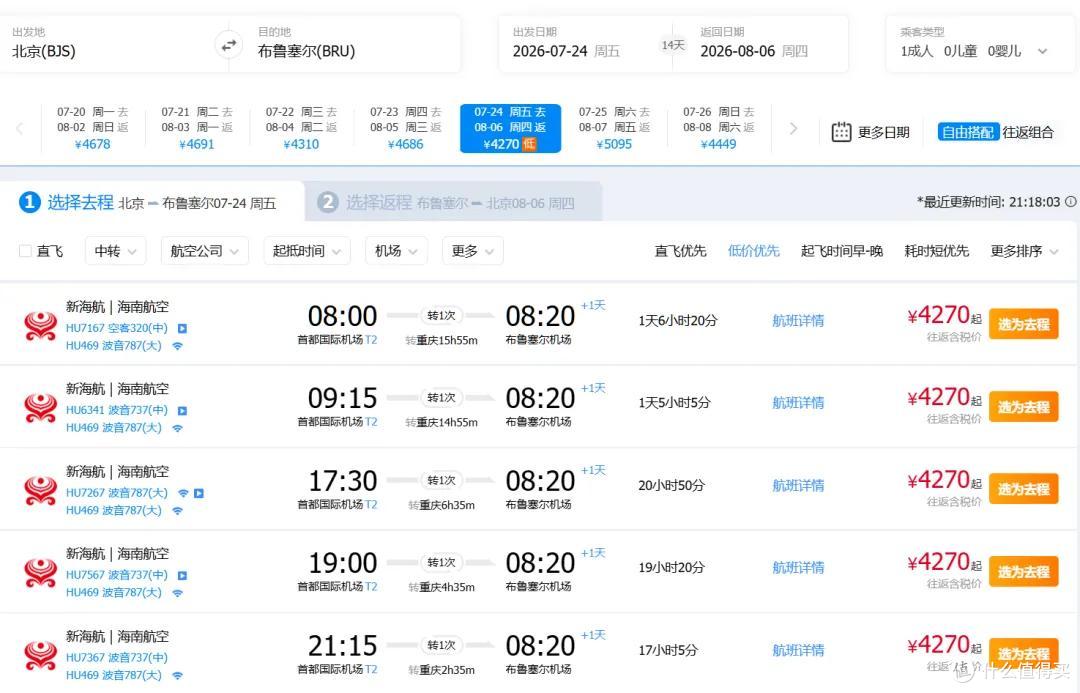Swap departure and destination cities icon
The height and width of the screenshot is (693, 1080).
click(x=229, y=45)
